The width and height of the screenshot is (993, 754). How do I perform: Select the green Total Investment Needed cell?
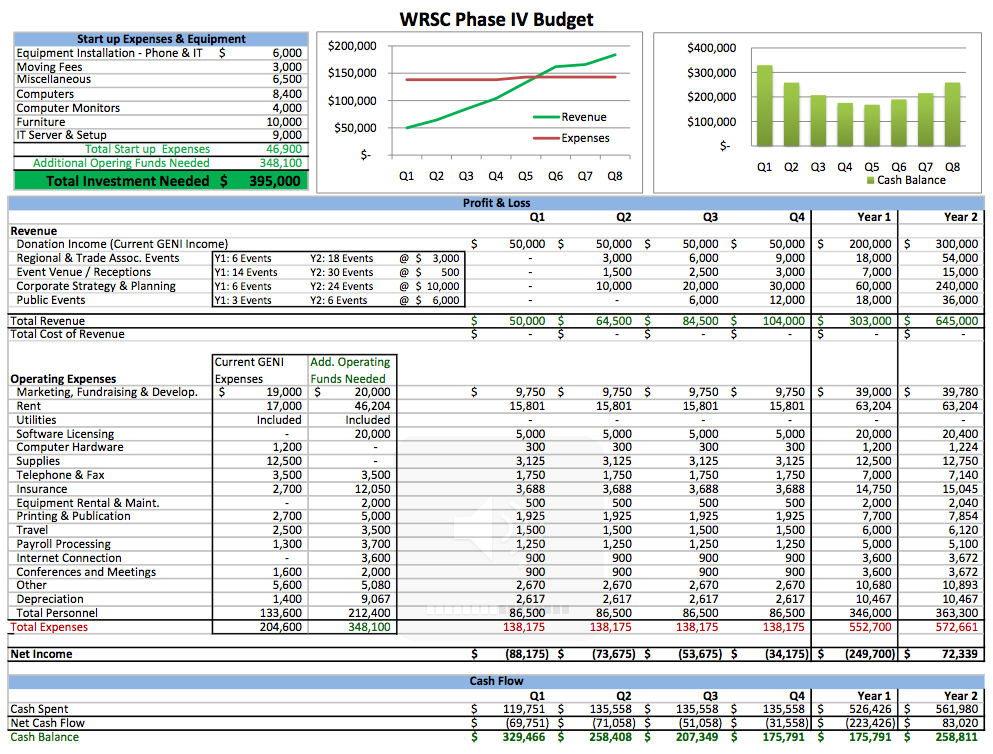point(161,181)
